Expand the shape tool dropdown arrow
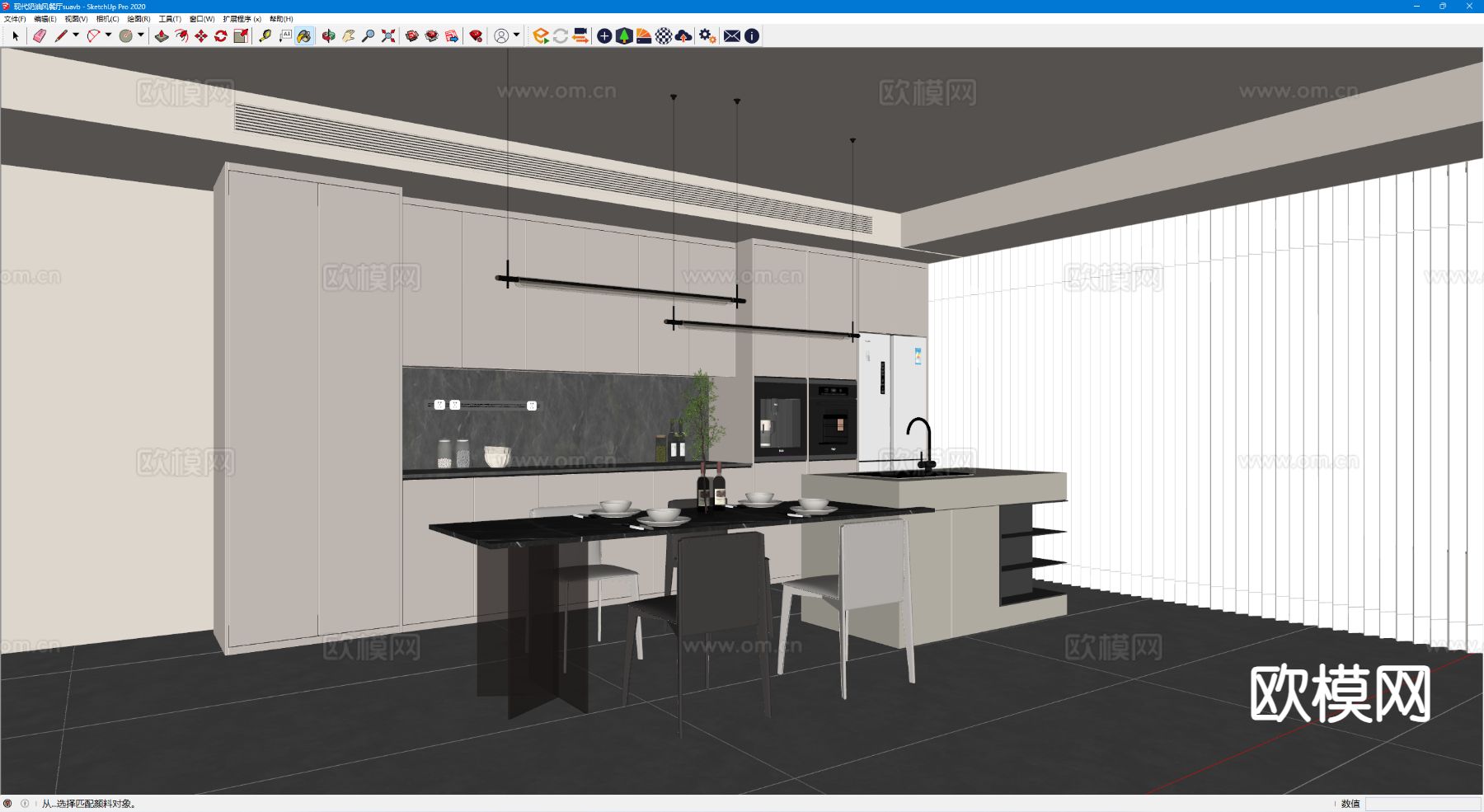 tap(140, 35)
